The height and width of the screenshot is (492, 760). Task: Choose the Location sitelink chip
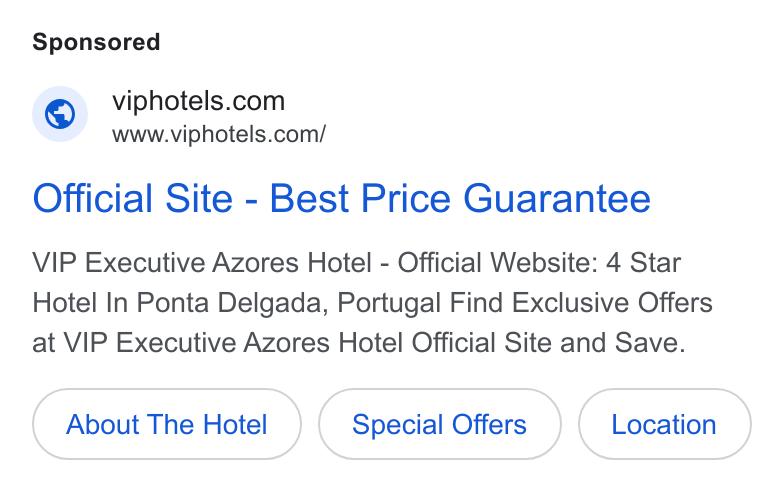tap(665, 424)
